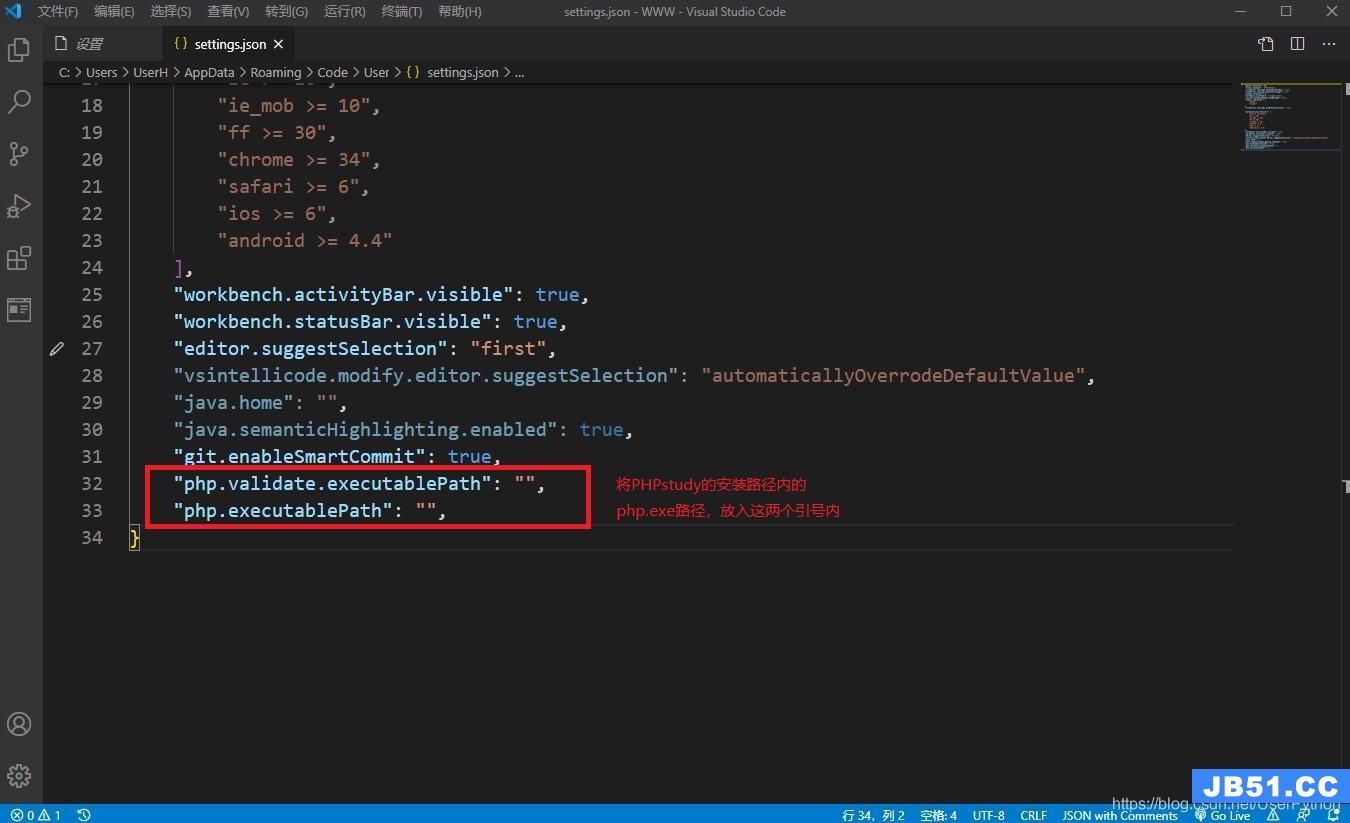This screenshot has width=1350, height=823.
Task: Click inside the php.validate.executablePath empty quotes
Action: pyautogui.click(x=526, y=484)
